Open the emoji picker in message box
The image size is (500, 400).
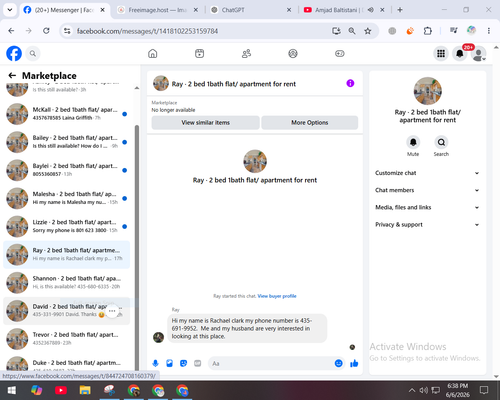click(x=338, y=363)
